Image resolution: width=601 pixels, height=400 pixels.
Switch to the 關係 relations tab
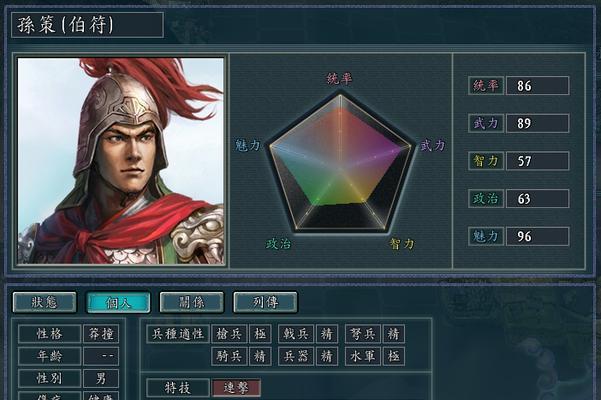(x=192, y=303)
